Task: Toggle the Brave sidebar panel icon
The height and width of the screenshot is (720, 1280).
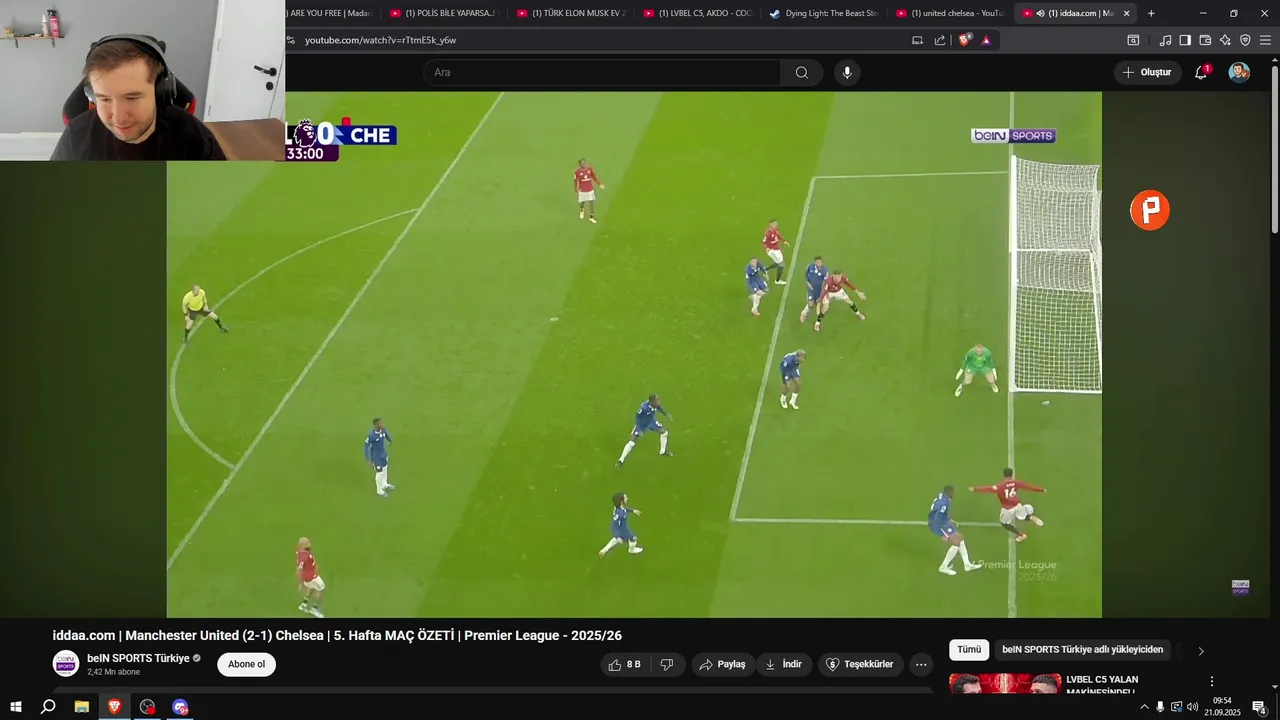Action: (x=1185, y=40)
